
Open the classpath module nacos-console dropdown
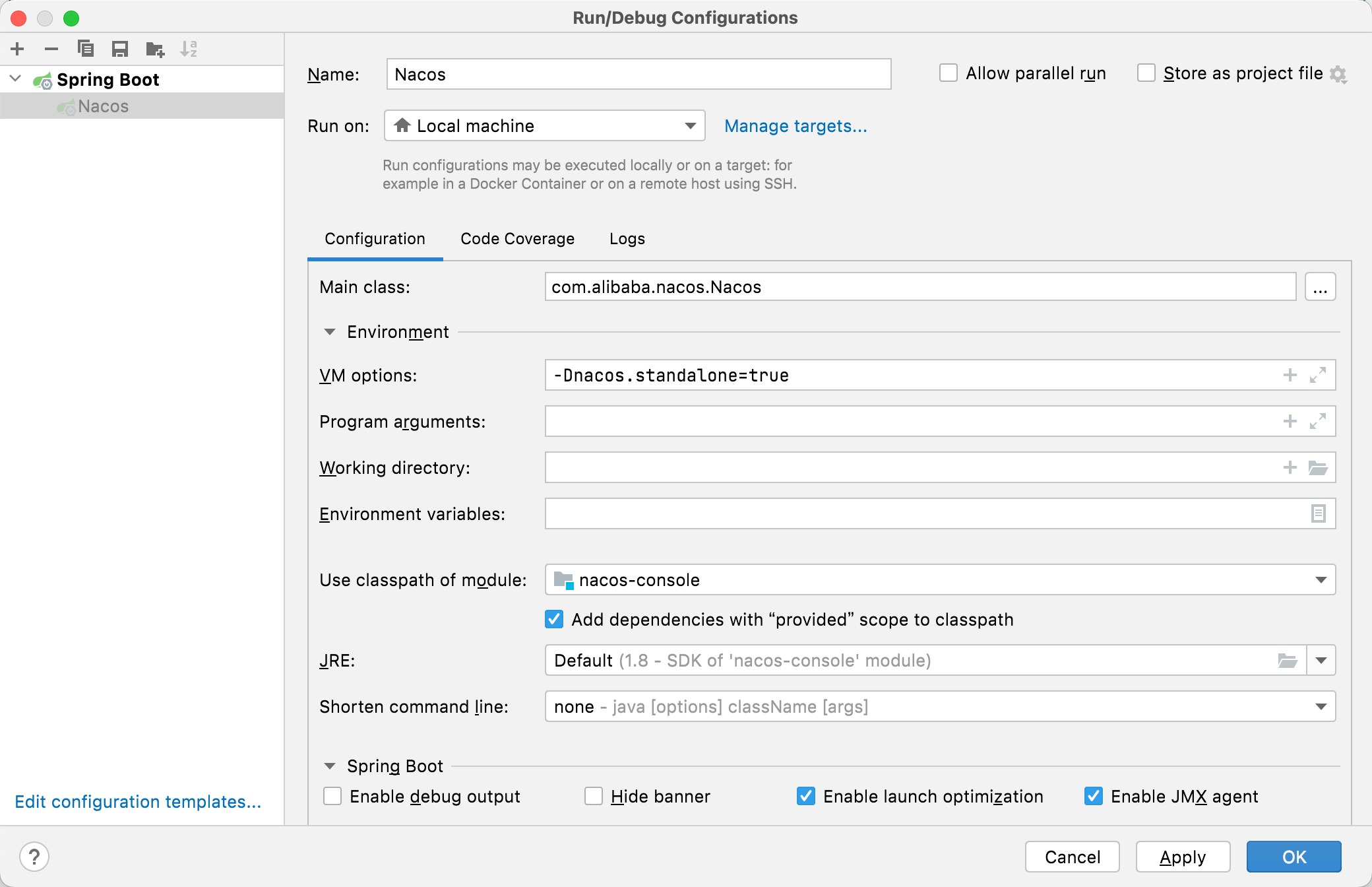pos(941,579)
